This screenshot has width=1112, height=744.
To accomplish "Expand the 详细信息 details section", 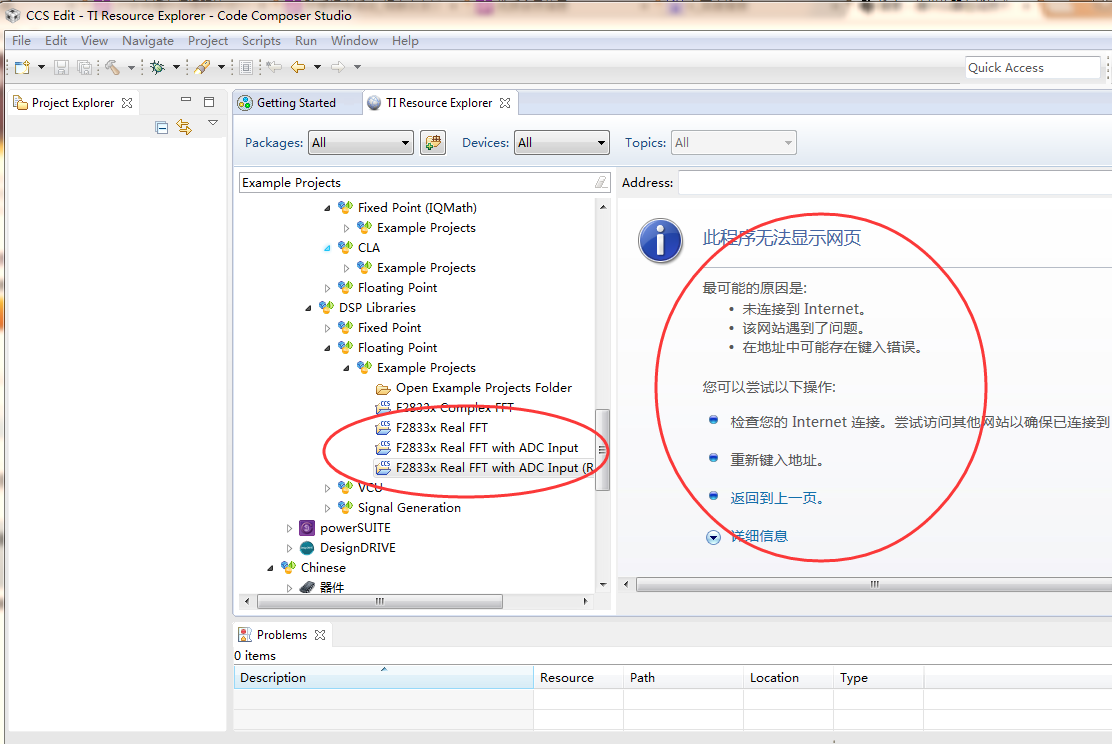I will click(713, 537).
